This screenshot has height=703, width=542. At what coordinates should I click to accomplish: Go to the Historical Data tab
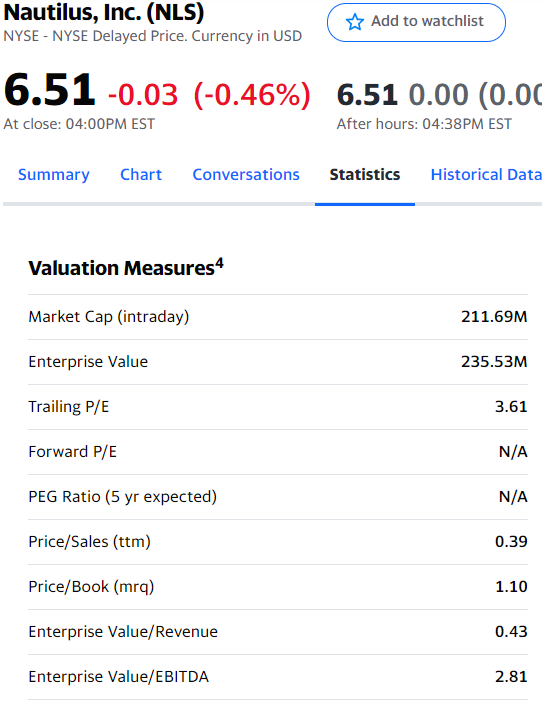(486, 174)
